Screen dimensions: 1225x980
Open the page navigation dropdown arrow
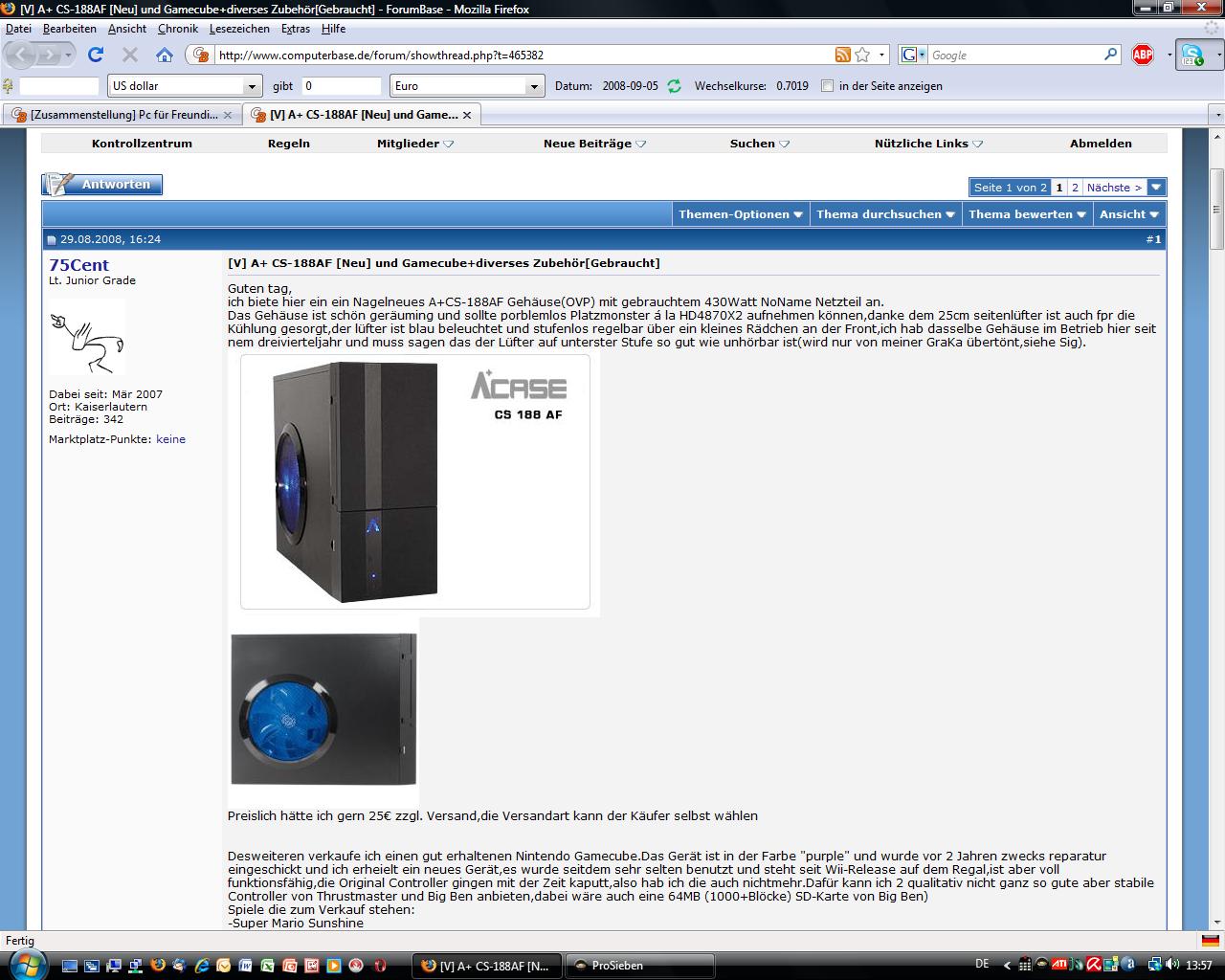click(x=1156, y=188)
